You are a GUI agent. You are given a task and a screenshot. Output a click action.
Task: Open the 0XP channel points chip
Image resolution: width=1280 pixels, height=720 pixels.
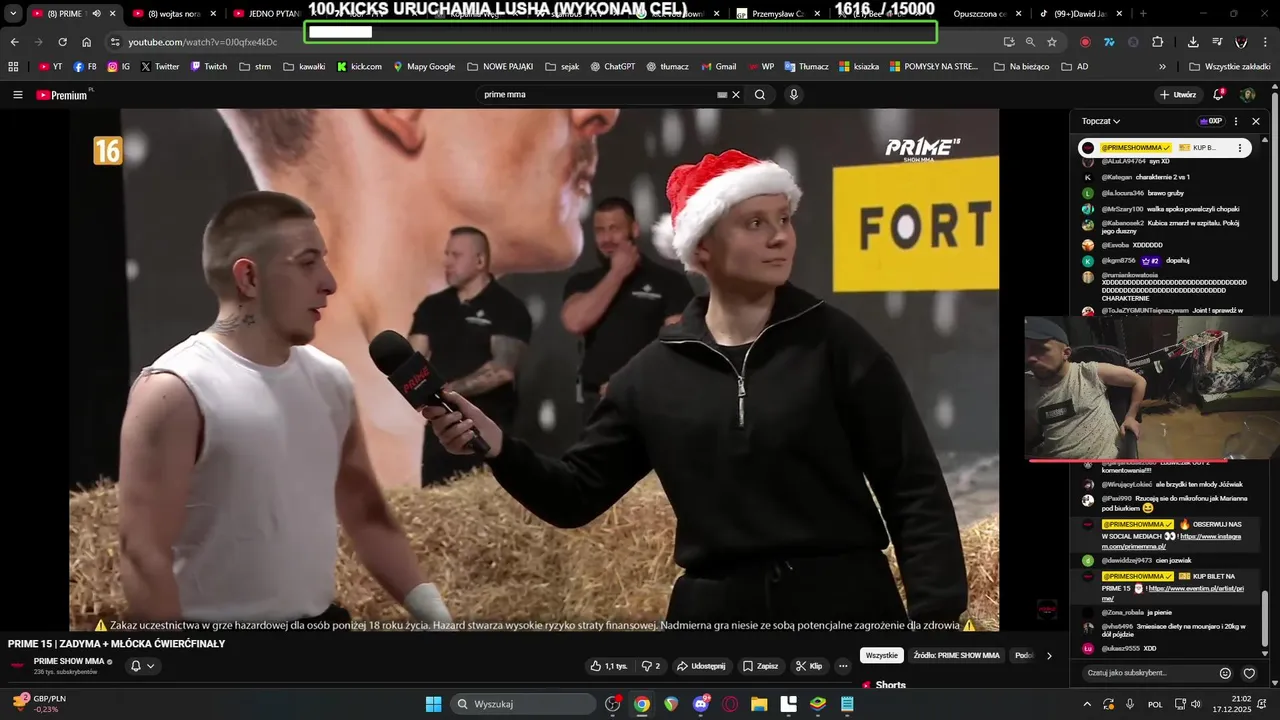1210,121
